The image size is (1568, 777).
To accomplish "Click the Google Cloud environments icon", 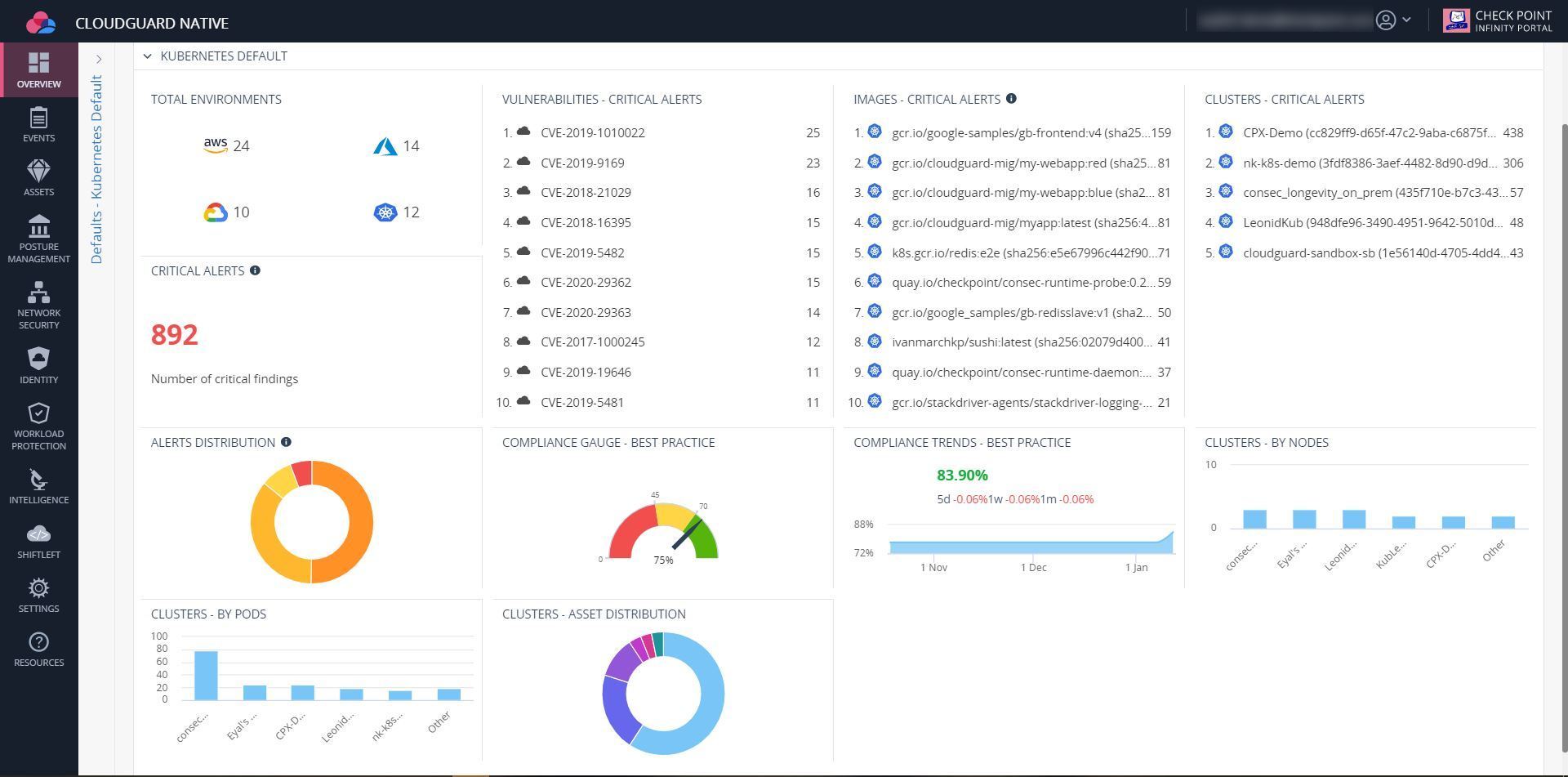I will coord(216,212).
